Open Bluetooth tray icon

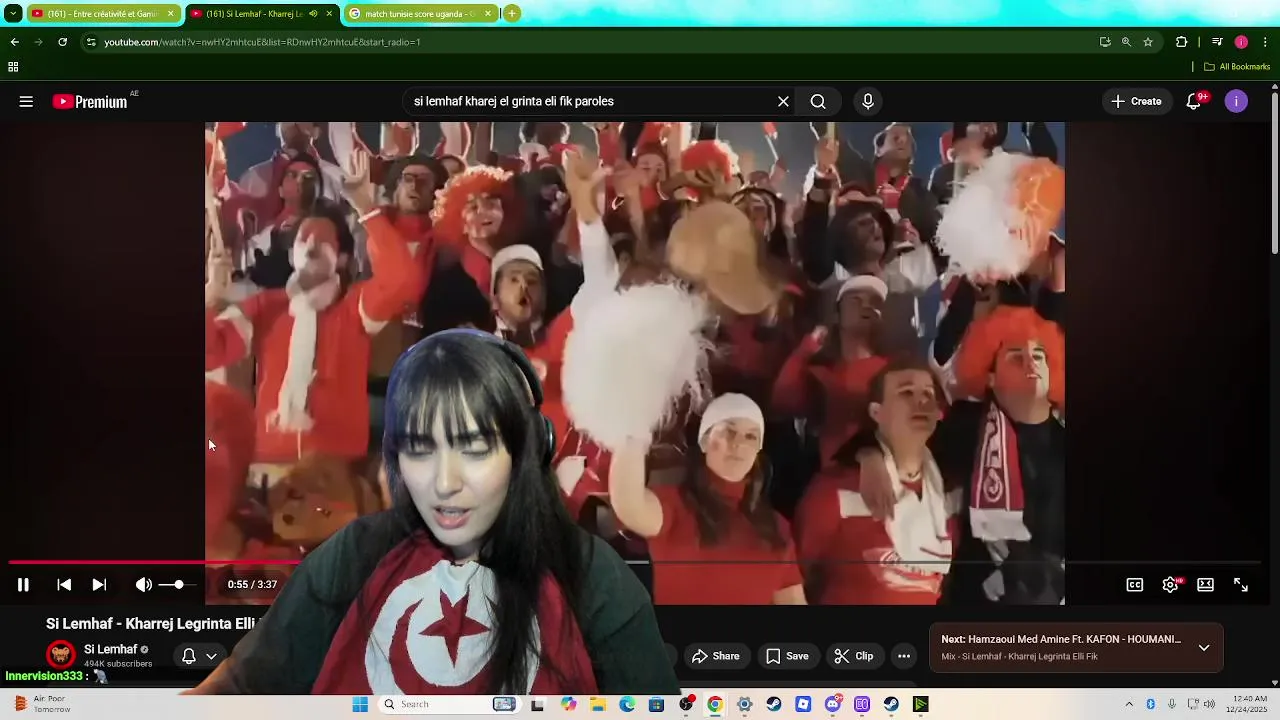[x=1151, y=705]
